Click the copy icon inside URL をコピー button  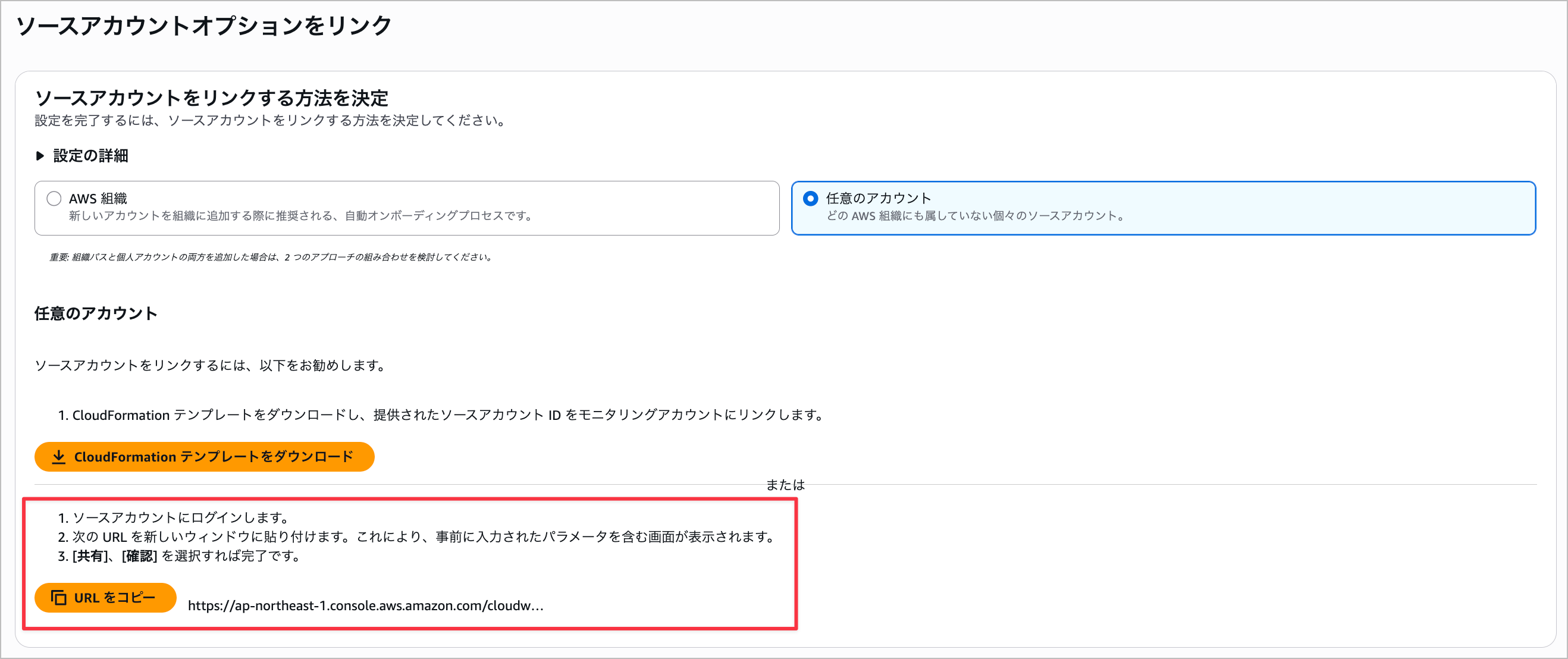[x=59, y=598]
